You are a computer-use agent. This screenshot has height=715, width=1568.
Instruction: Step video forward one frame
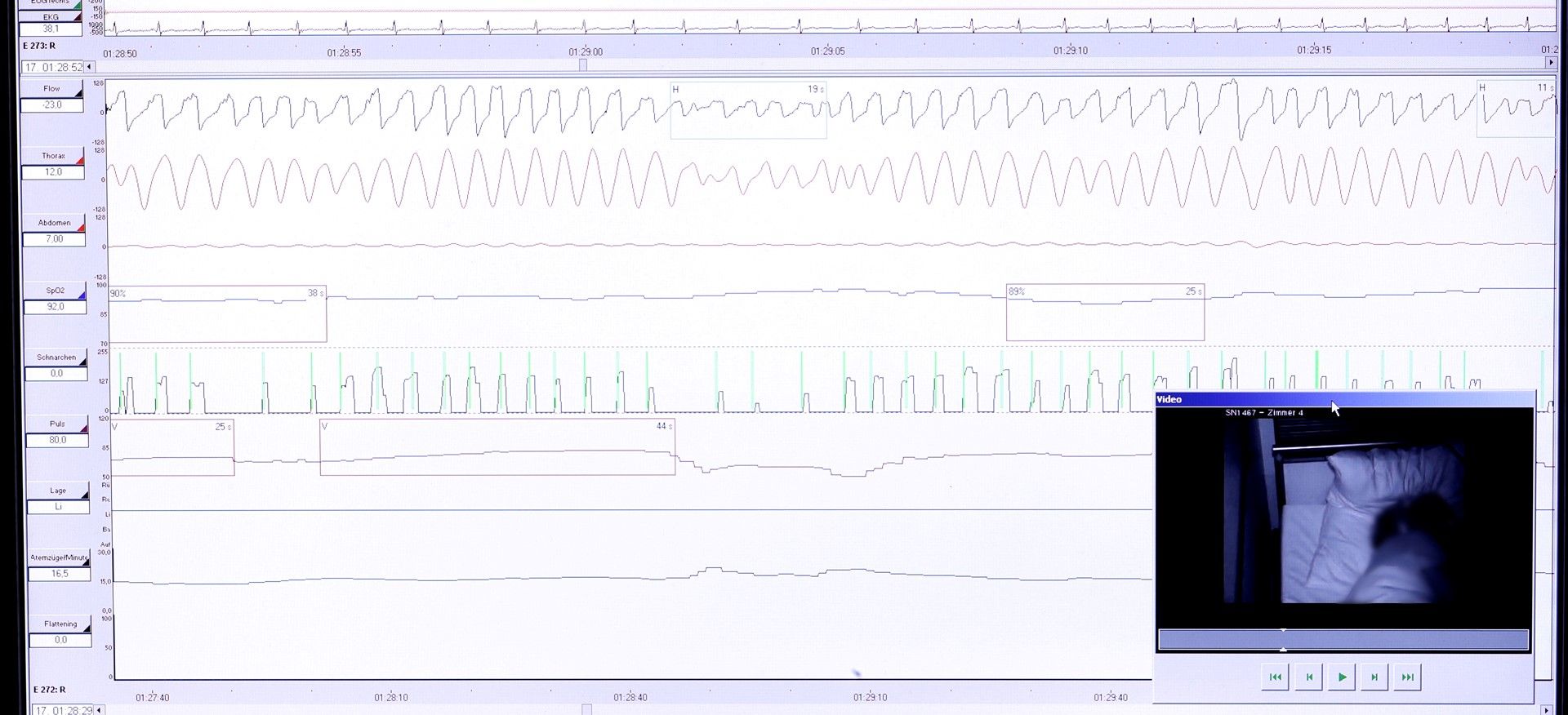[x=1374, y=677]
